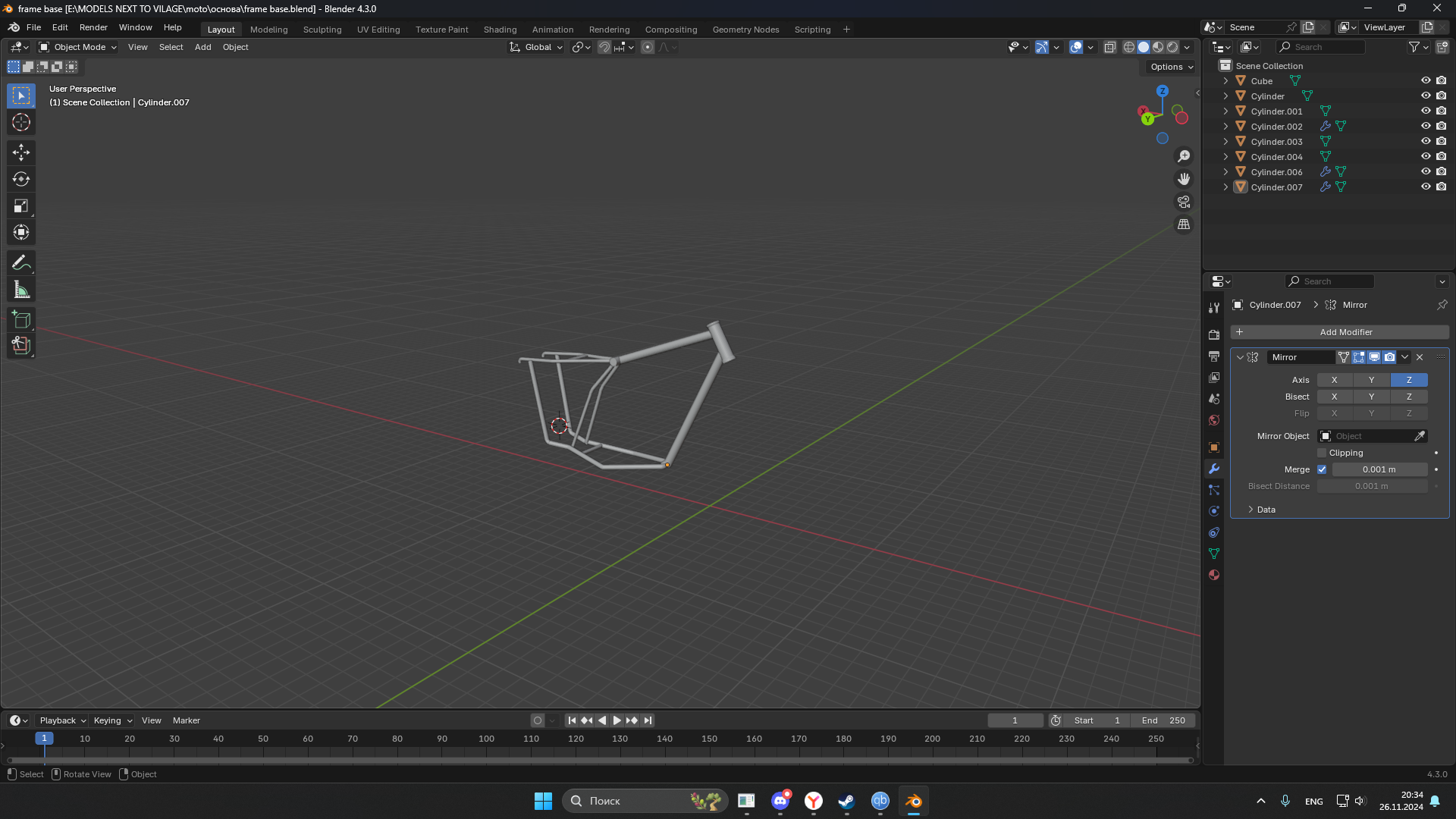Click the outliner search field
The height and width of the screenshot is (819, 1456).
click(1320, 47)
